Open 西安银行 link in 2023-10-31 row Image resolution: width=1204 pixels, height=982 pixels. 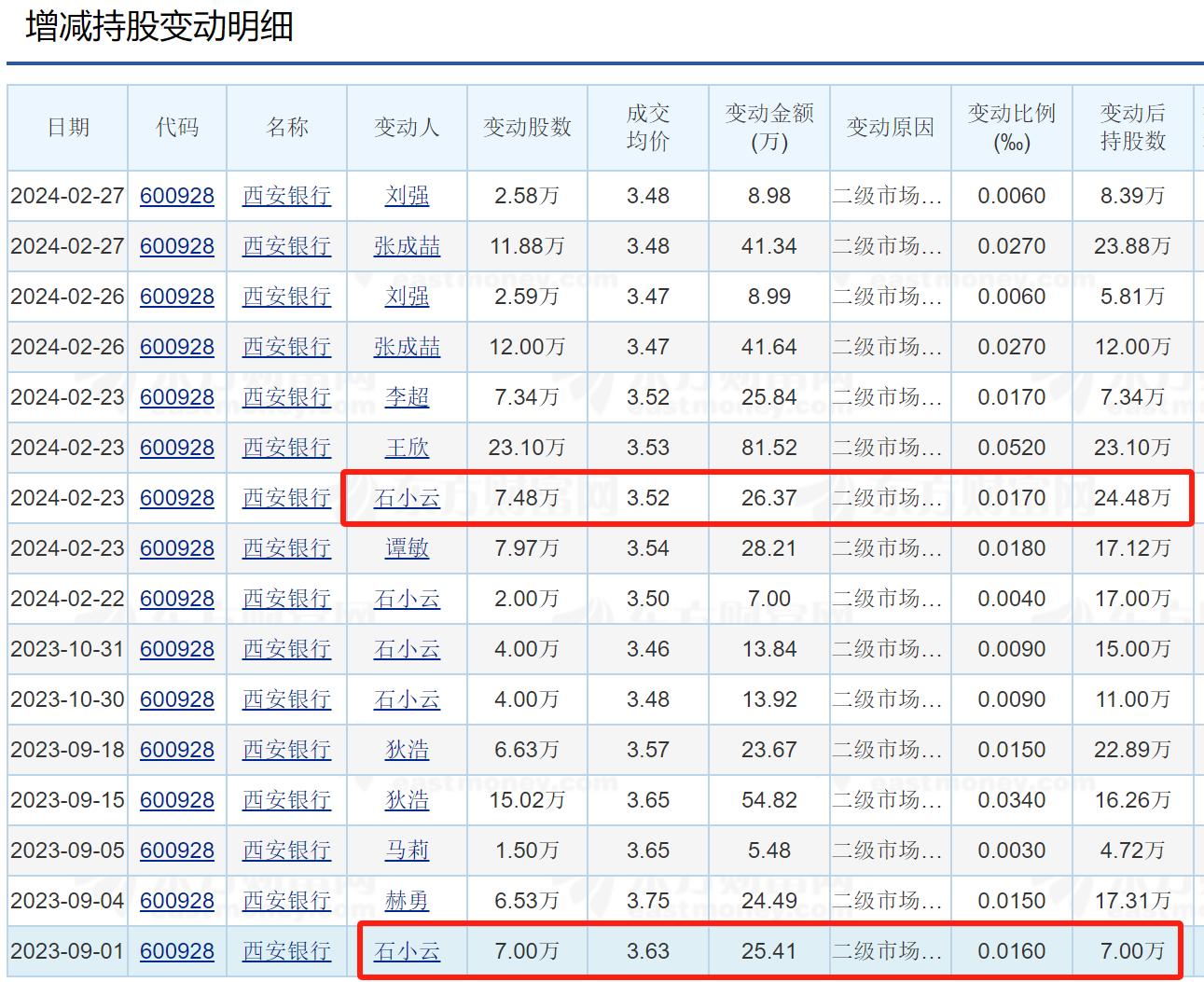(286, 649)
